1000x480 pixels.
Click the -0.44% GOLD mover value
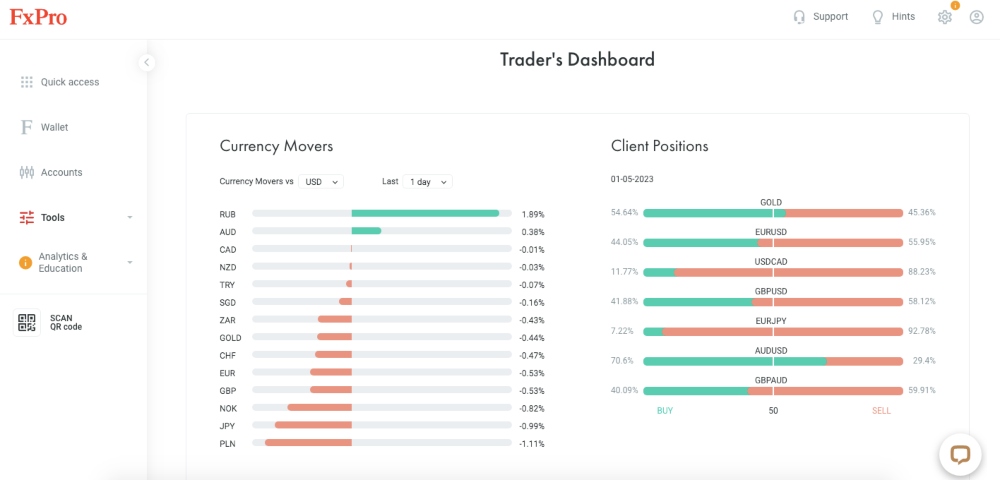click(x=532, y=338)
